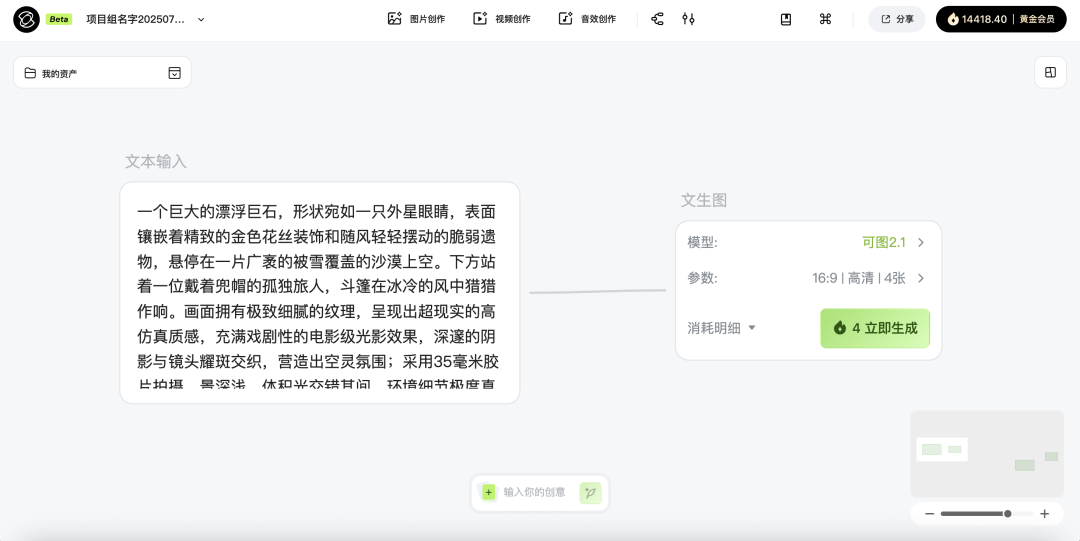Click the minimap canvas overview

pyautogui.click(x=987, y=453)
